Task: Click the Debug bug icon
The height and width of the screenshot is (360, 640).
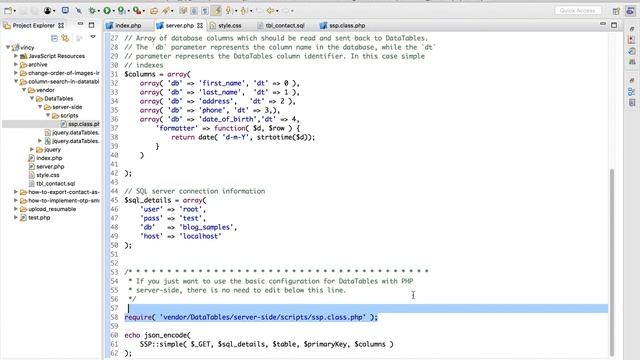Action: (92, 11)
